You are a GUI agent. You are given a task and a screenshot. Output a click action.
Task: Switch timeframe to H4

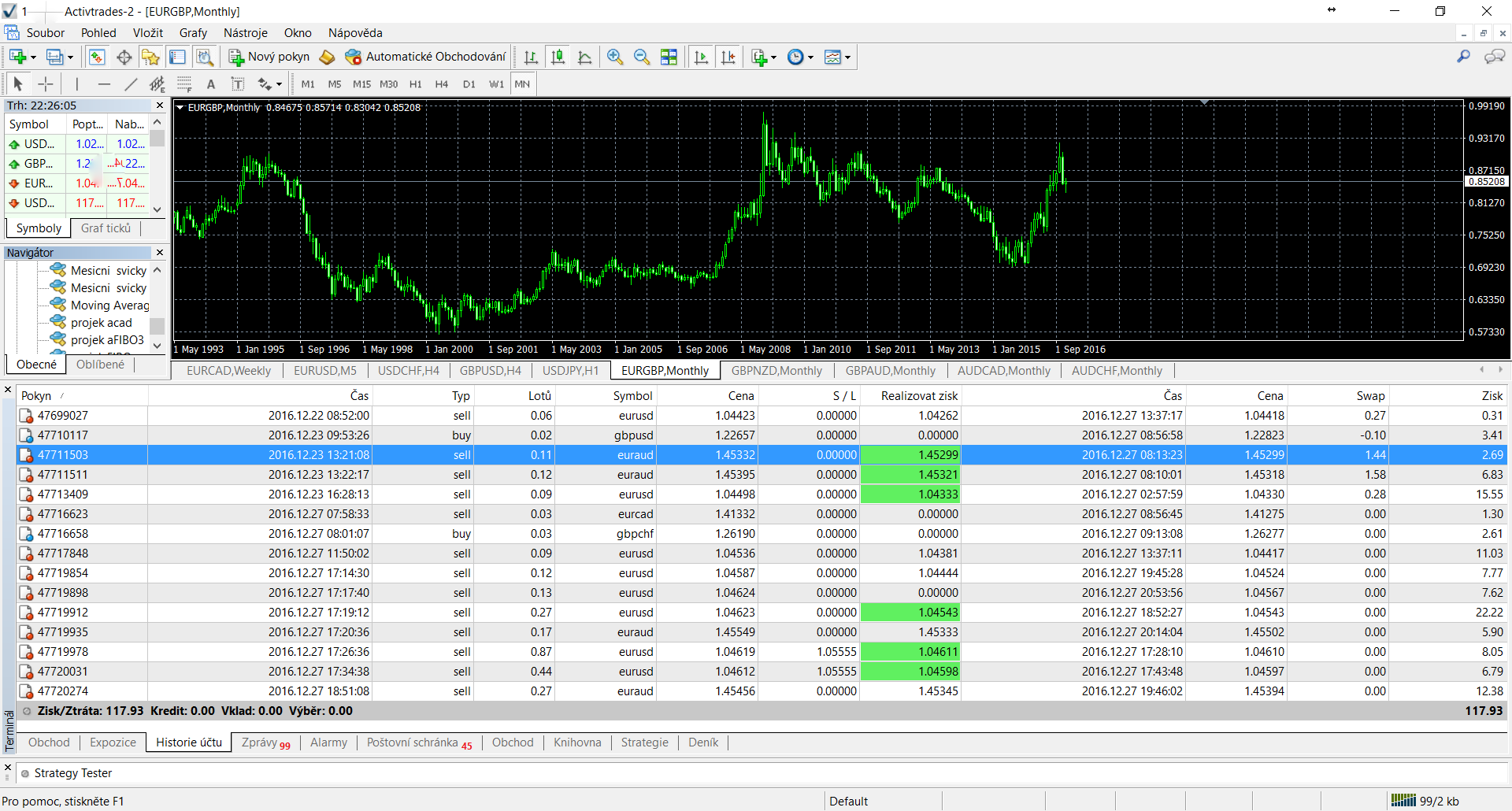pyautogui.click(x=442, y=83)
